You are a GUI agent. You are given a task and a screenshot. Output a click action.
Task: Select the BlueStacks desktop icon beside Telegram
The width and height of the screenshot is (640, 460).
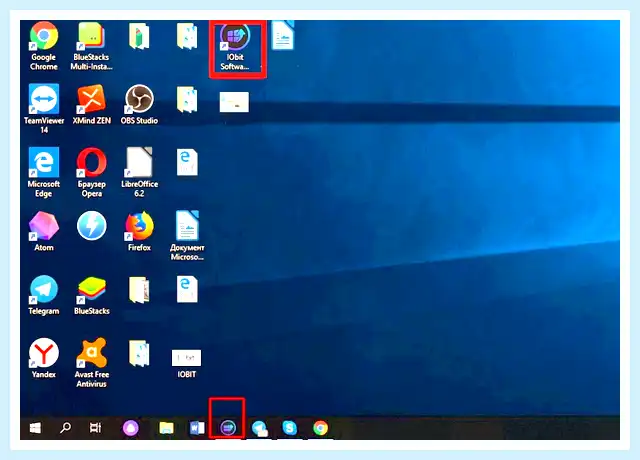point(91,295)
